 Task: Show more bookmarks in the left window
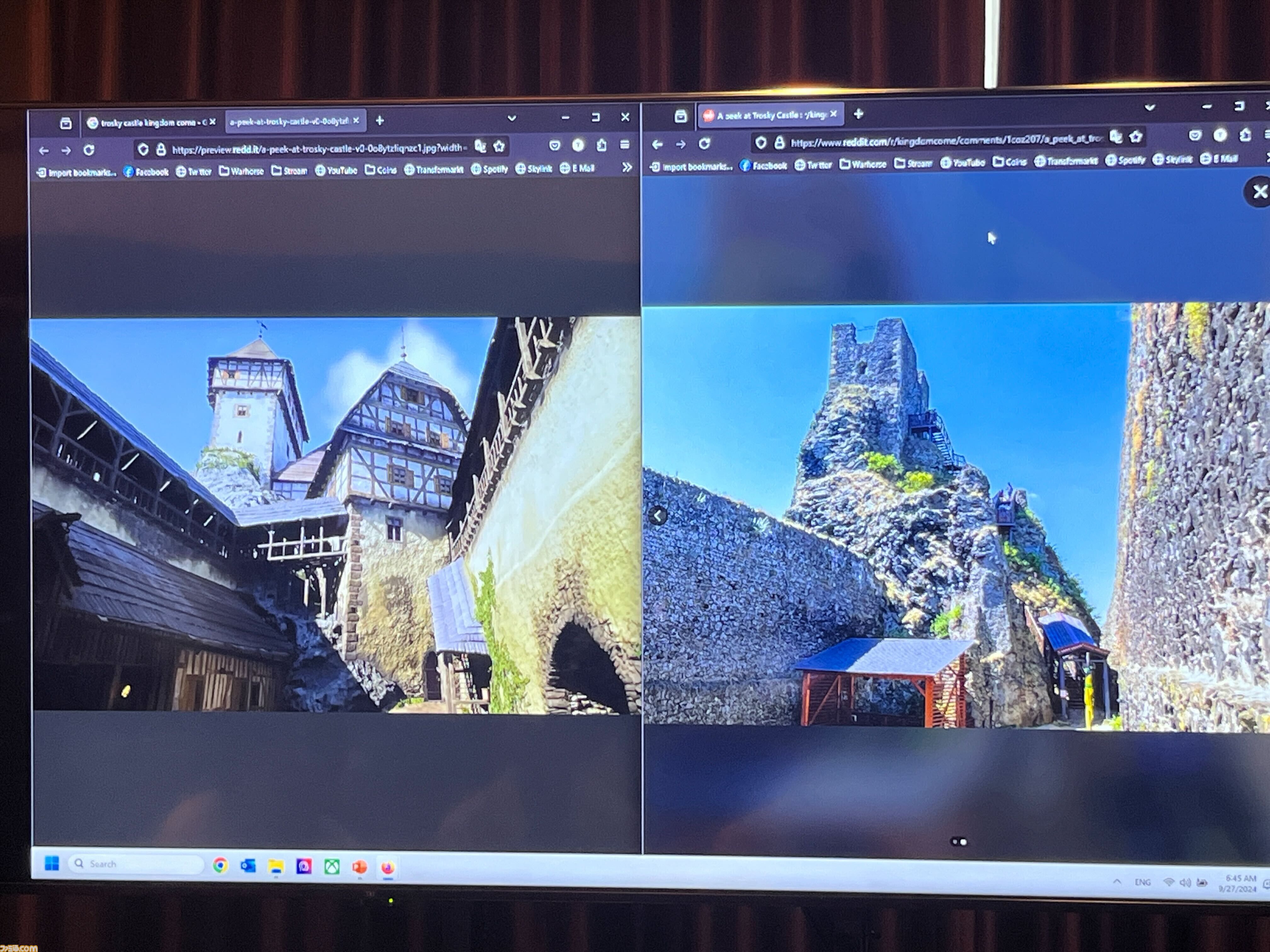[626, 167]
